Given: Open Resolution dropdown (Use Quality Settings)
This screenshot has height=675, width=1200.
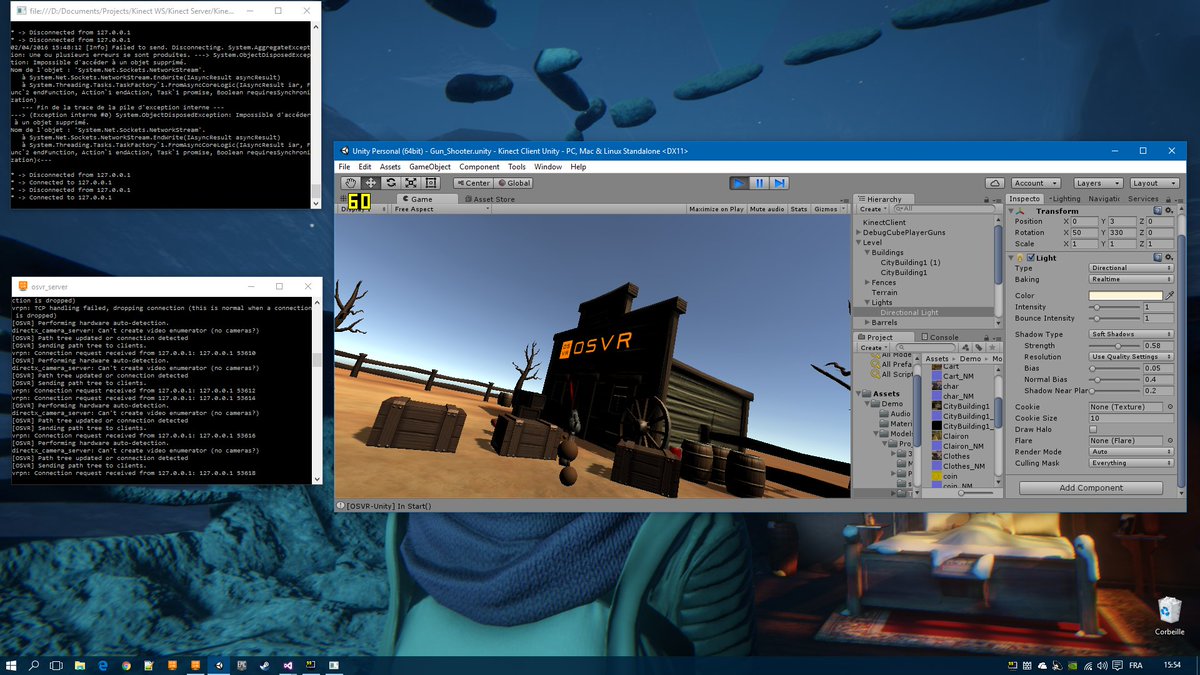Looking at the screenshot, I should click(x=1131, y=357).
